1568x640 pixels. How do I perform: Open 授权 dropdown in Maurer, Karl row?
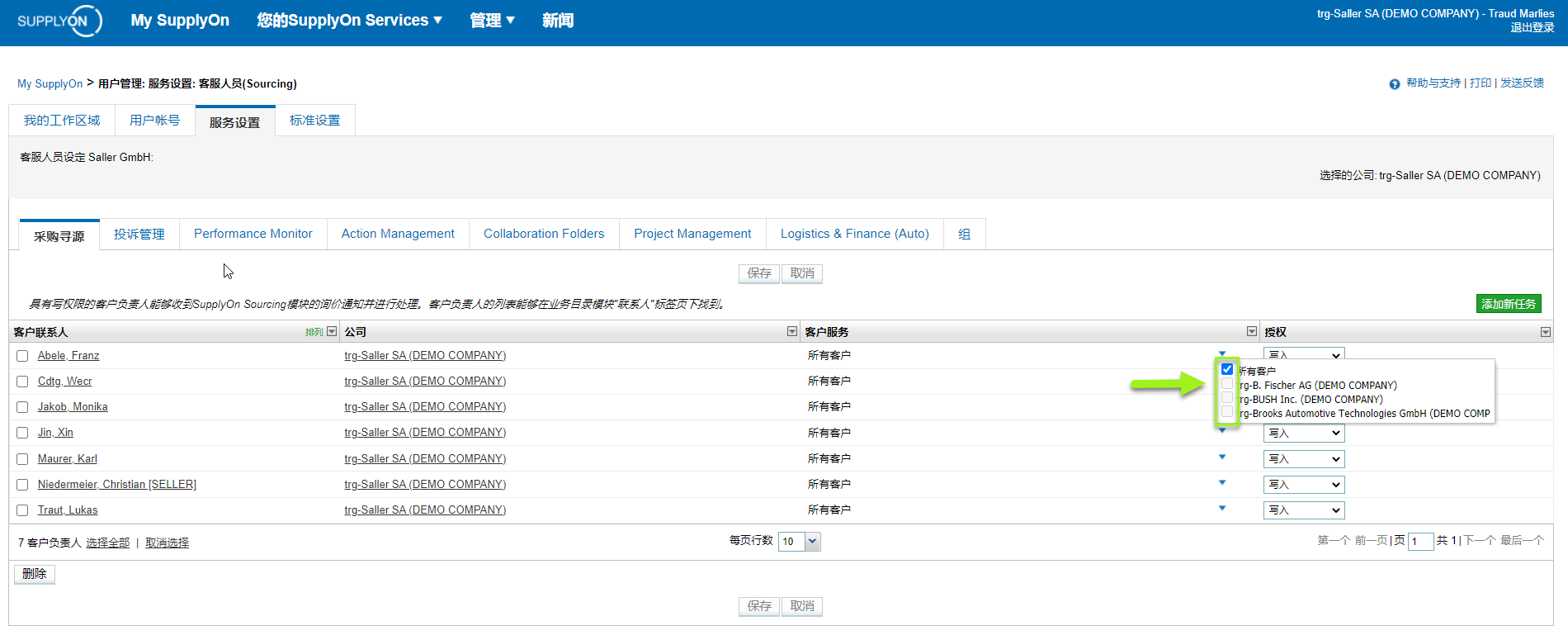click(x=1304, y=459)
